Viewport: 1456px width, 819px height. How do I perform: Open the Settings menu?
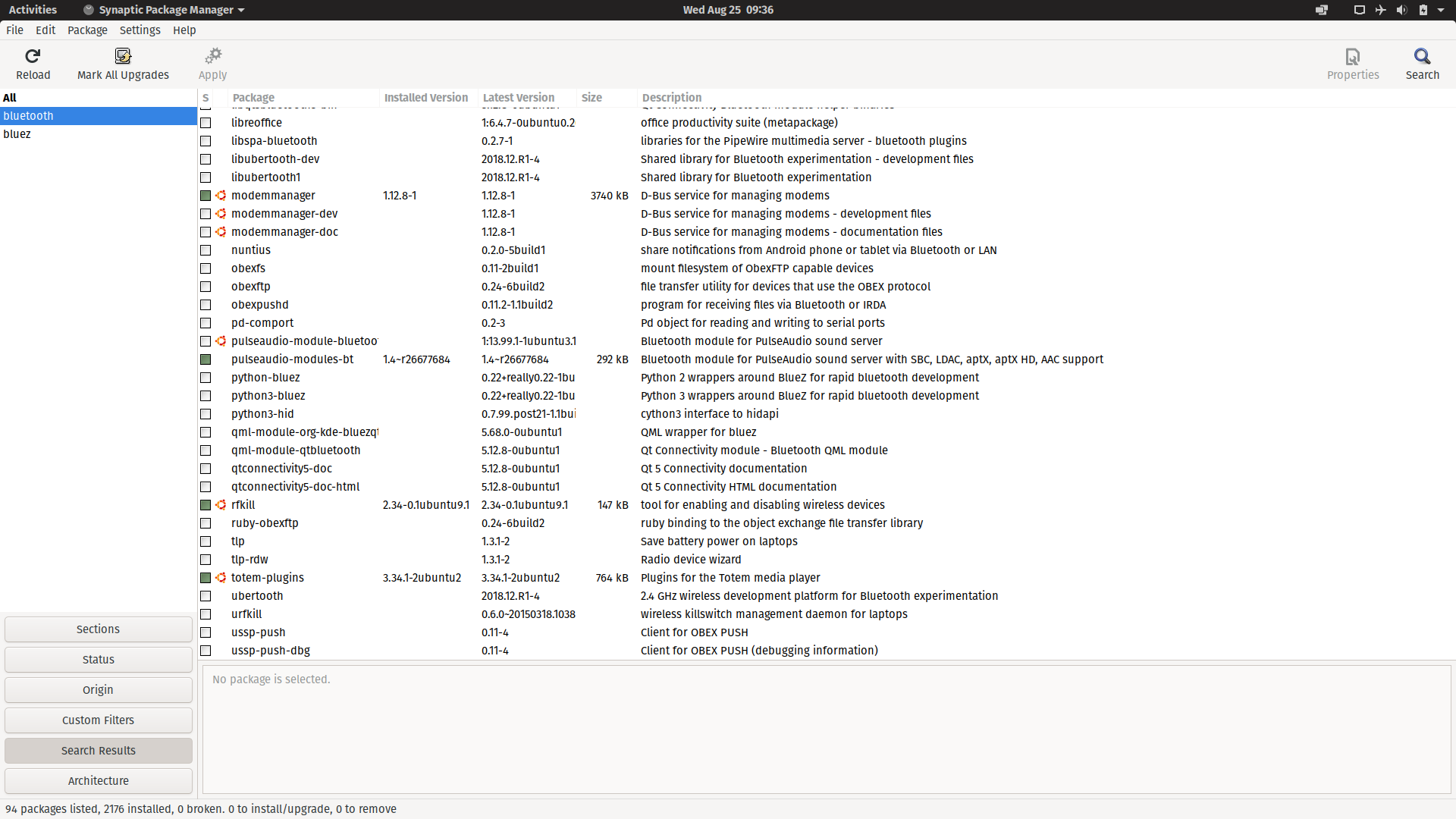pos(140,30)
